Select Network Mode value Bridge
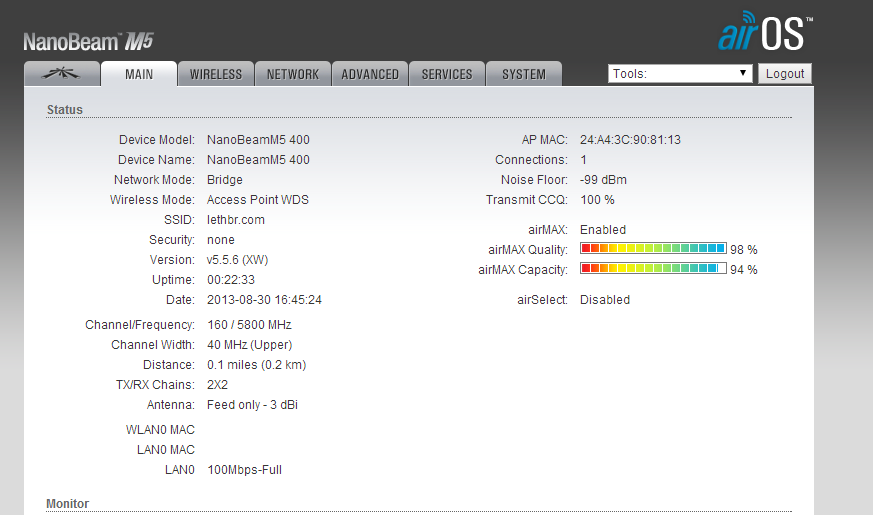The width and height of the screenshot is (873, 515). (225, 180)
